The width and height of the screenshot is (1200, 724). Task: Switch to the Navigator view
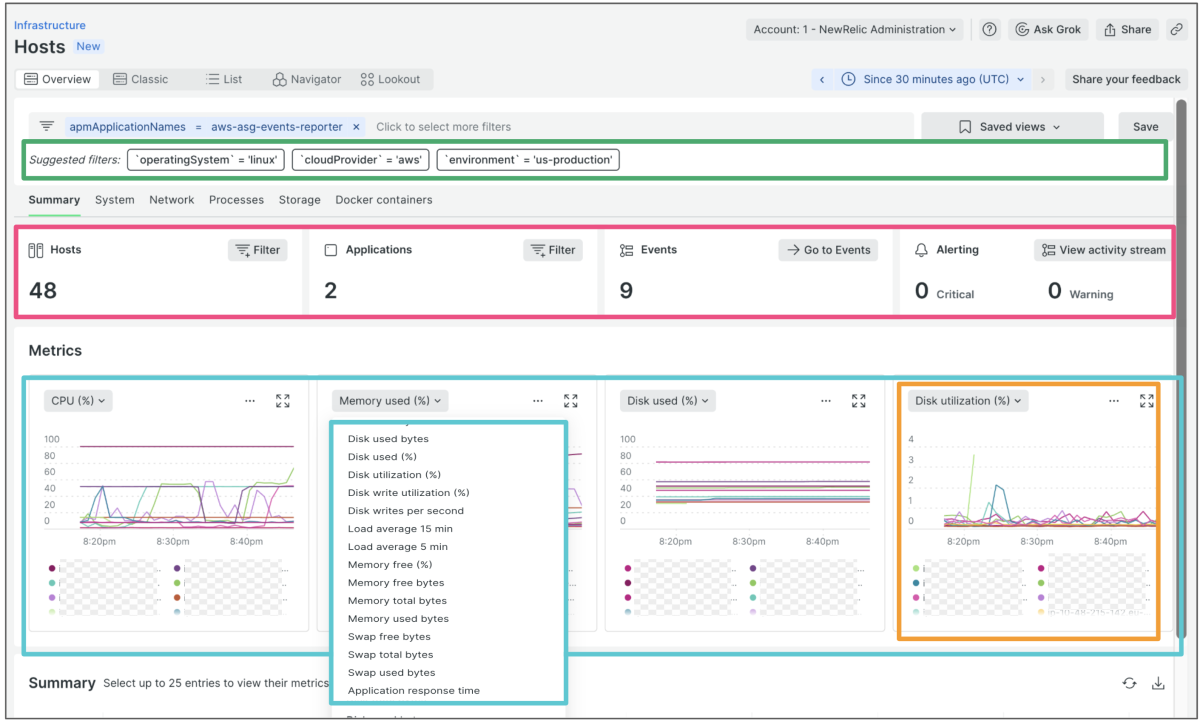tap(307, 80)
